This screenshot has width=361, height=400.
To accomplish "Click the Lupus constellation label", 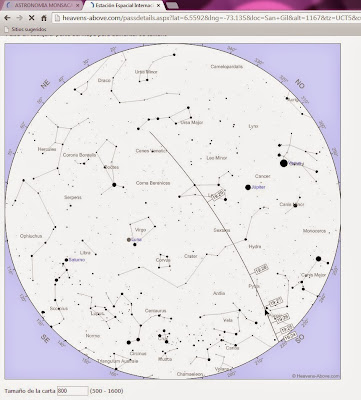I will pyautogui.click(x=97, y=314).
